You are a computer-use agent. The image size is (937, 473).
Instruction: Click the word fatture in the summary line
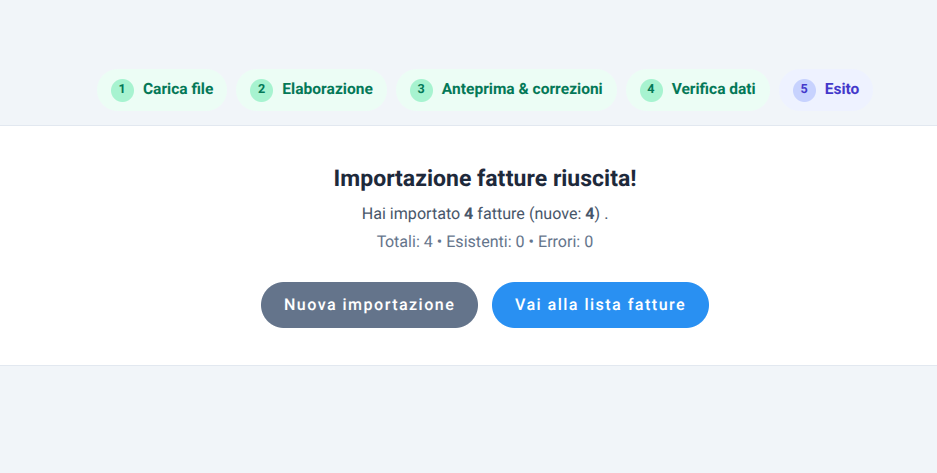point(501,214)
